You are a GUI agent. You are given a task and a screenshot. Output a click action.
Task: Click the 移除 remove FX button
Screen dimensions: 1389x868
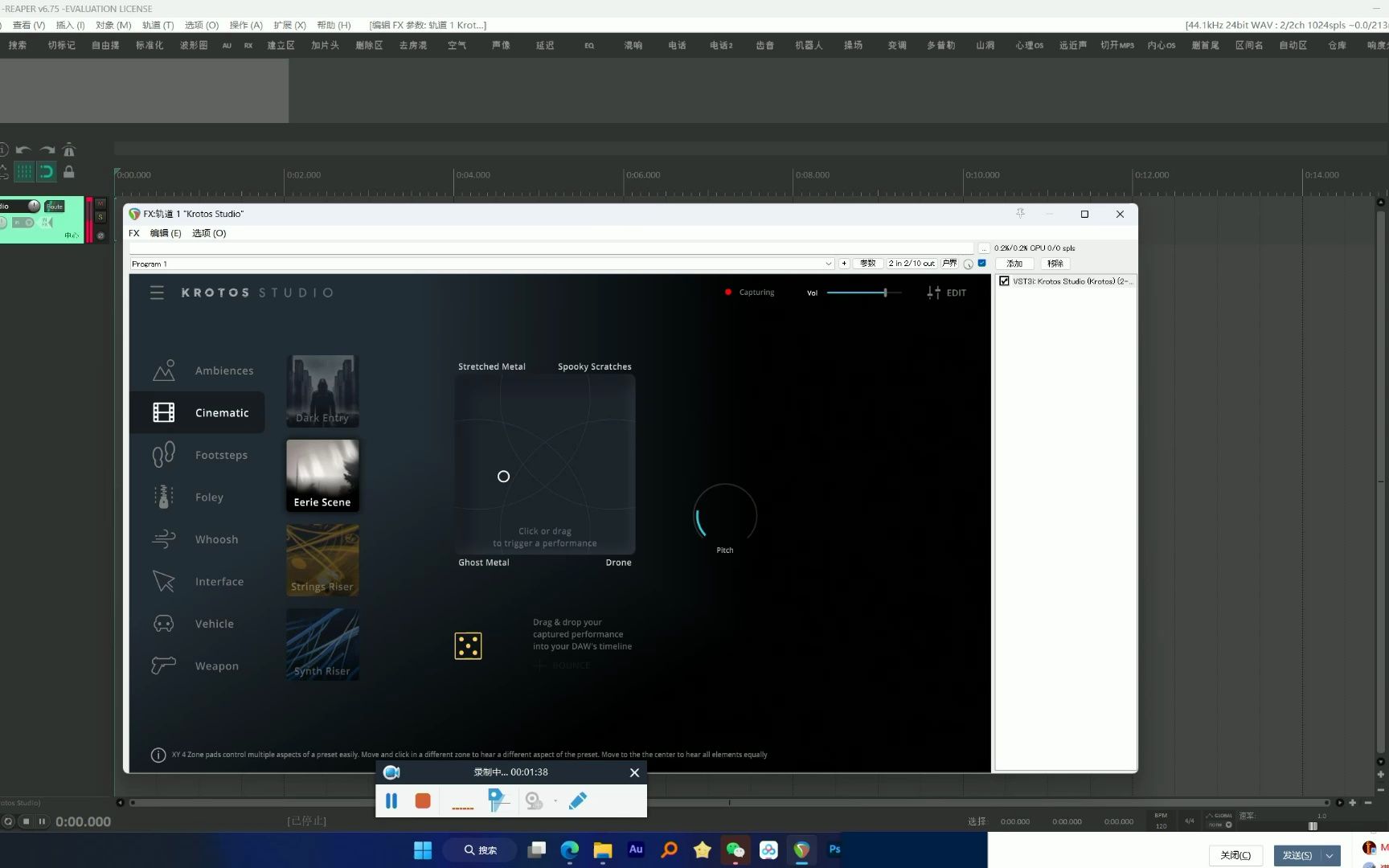click(x=1055, y=264)
